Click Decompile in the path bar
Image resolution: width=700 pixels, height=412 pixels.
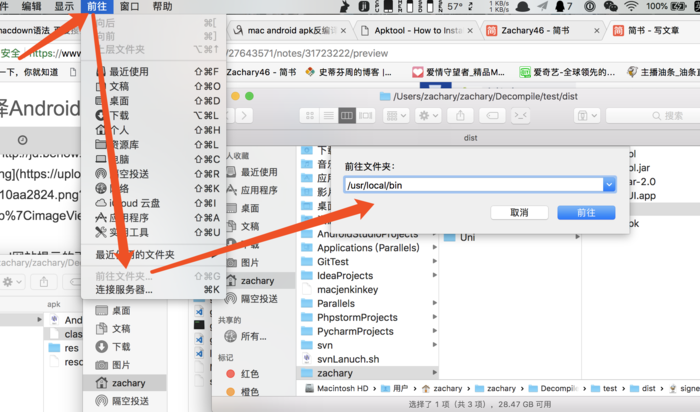click(554, 388)
